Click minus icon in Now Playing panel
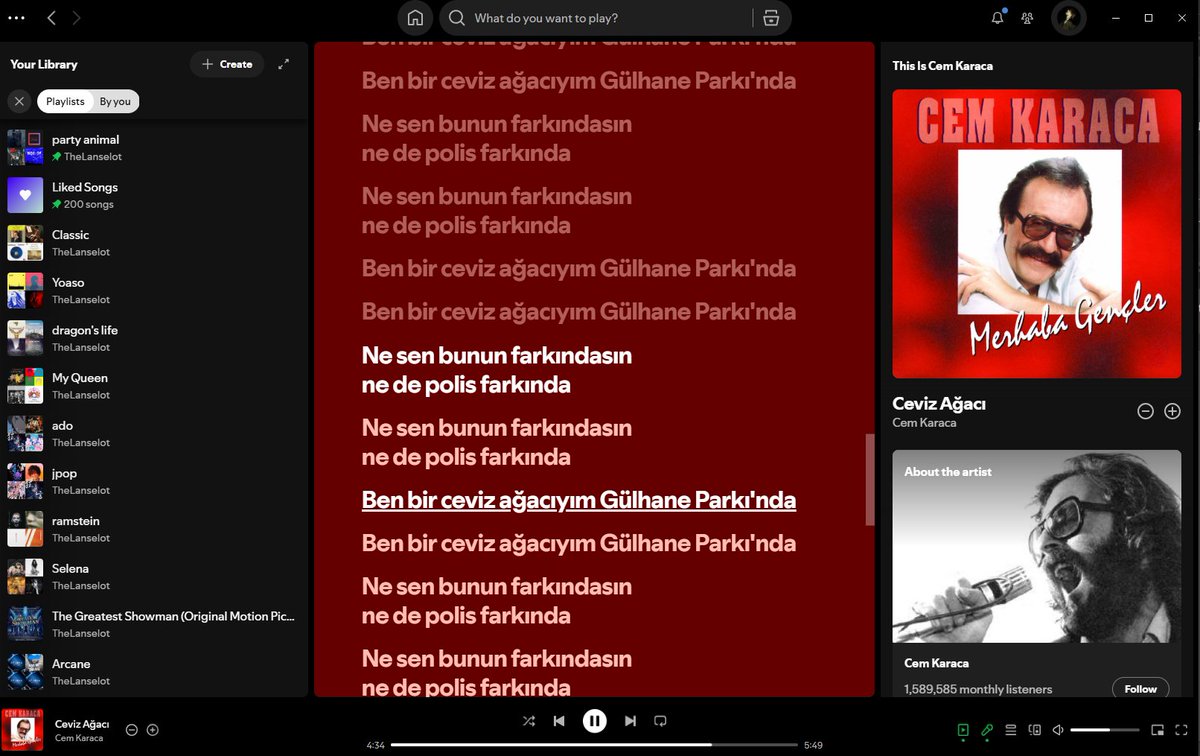 point(1146,411)
